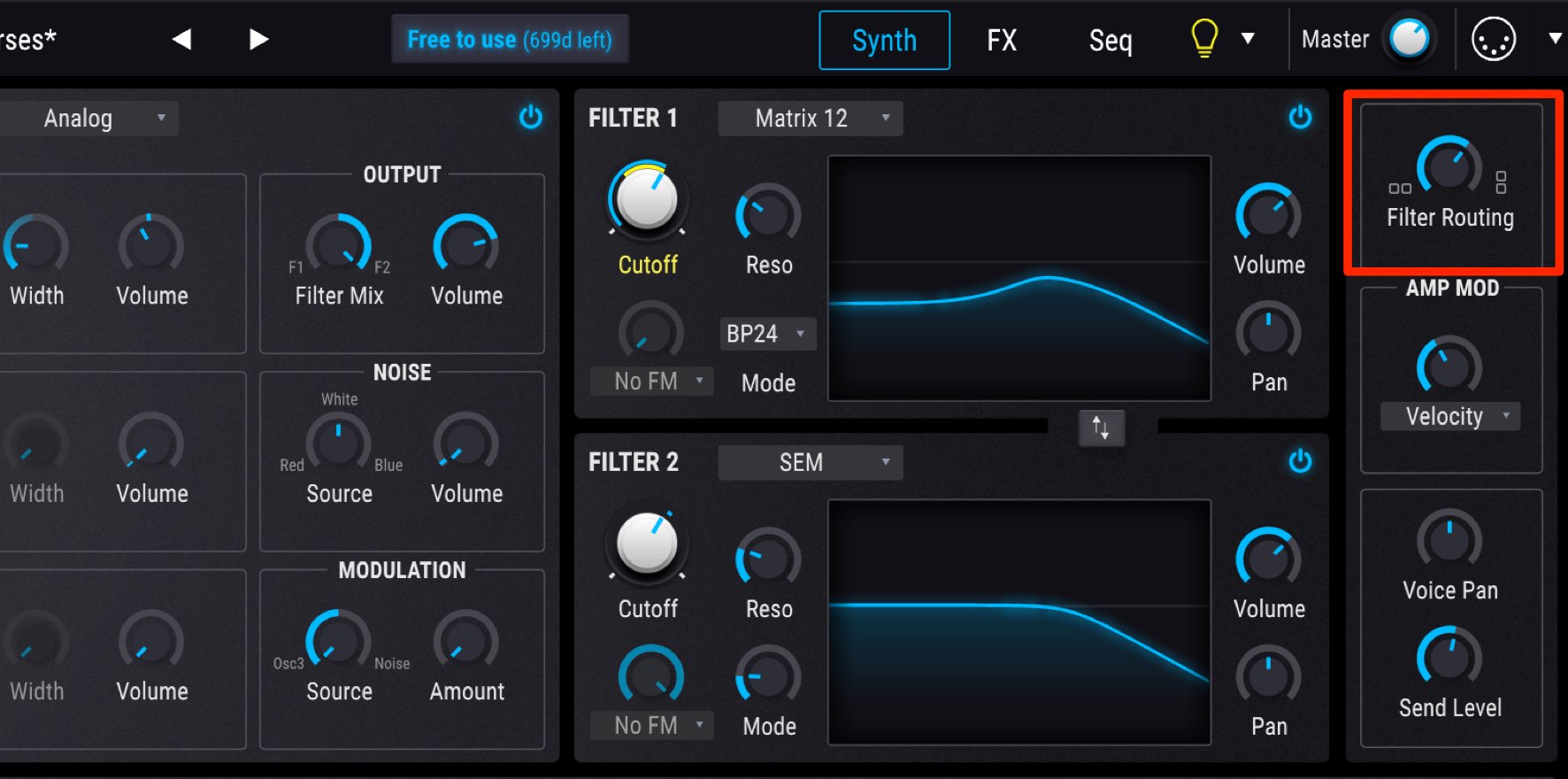The width and height of the screenshot is (1568, 779).
Task: Click the Output Filter Mix knob
Action: click(x=338, y=245)
